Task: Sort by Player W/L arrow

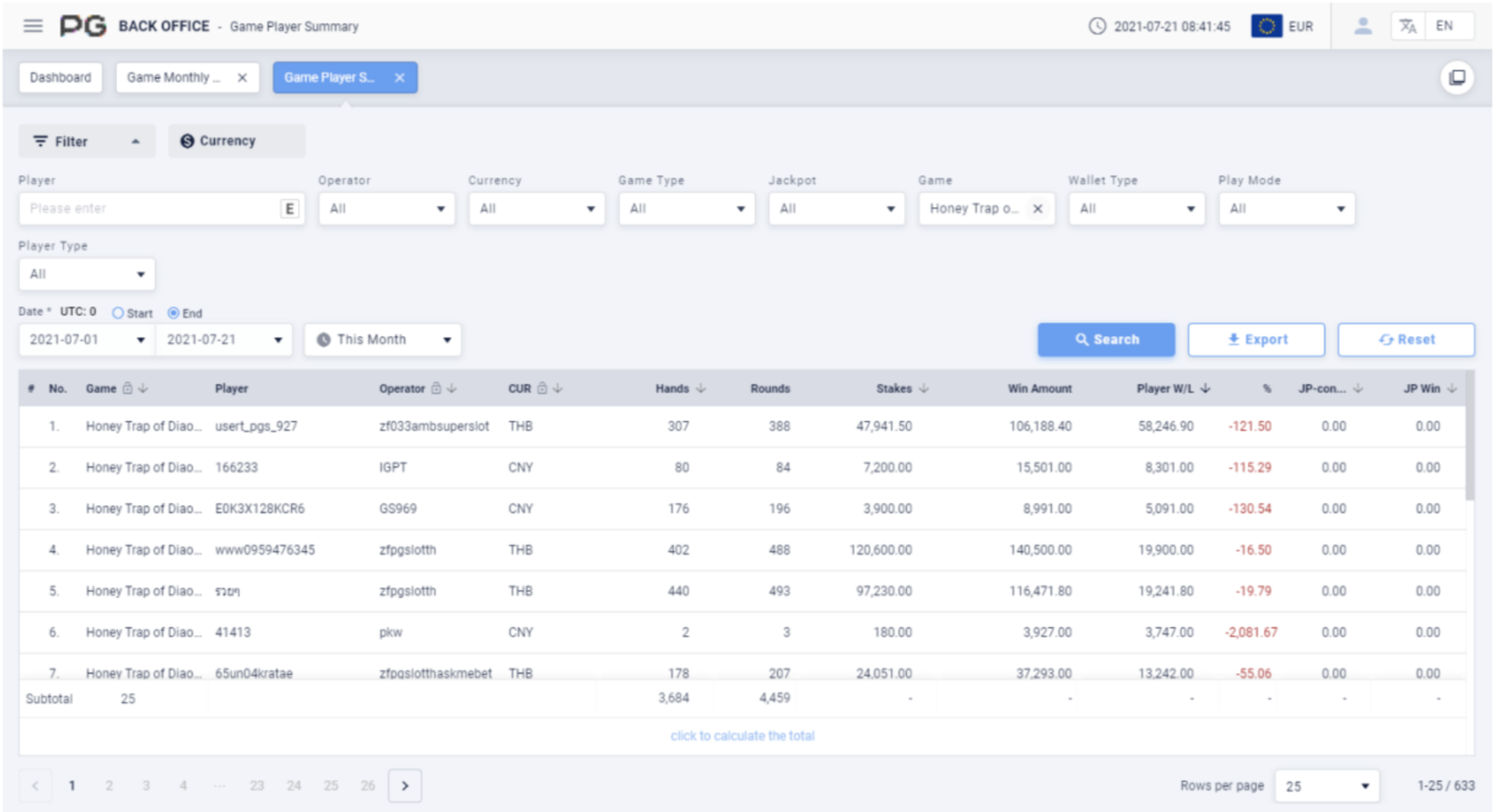Action: [1206, 388]
